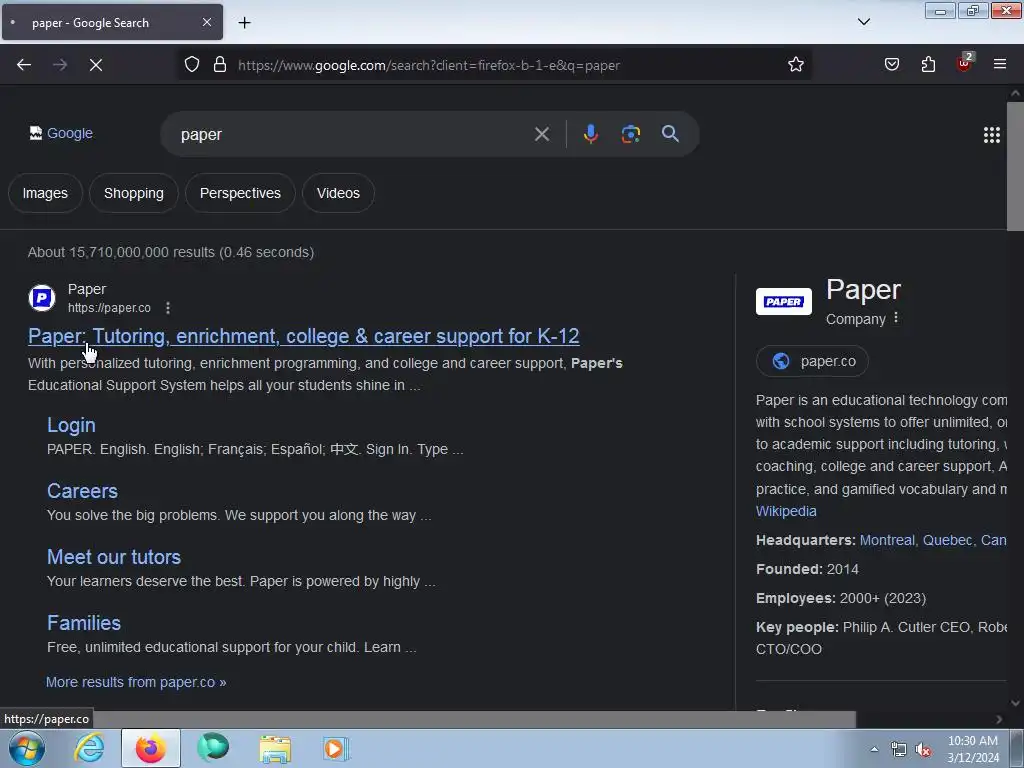Click the 'About 15,710,000,000 results' text

click(x=170, y=252)
